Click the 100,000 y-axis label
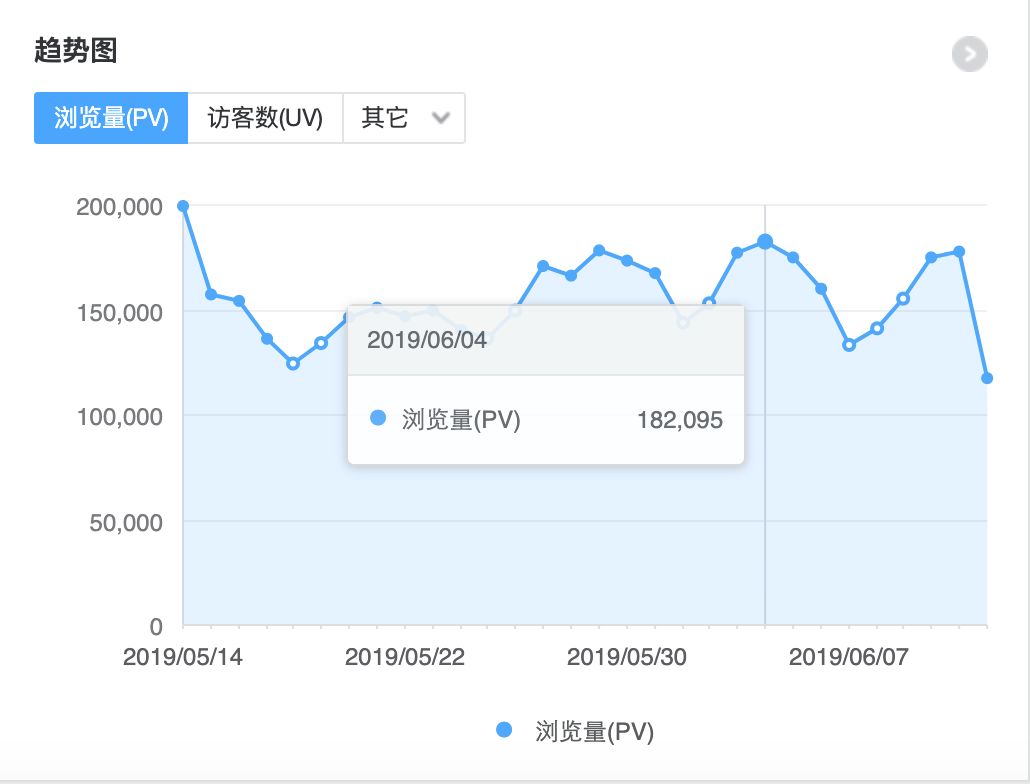This screenshot has height=784, width=1030. 120,417
